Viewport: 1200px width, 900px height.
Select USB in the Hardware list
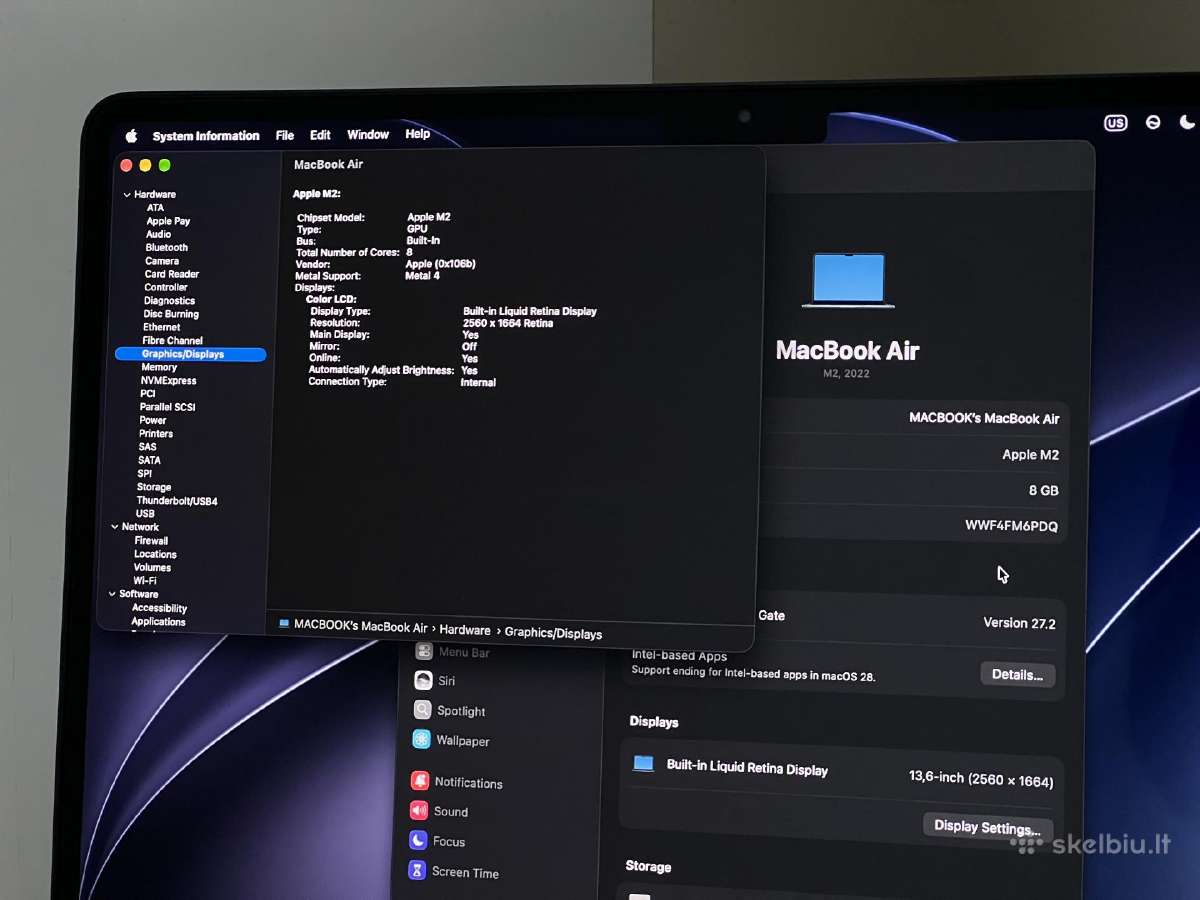pos(145,514)
